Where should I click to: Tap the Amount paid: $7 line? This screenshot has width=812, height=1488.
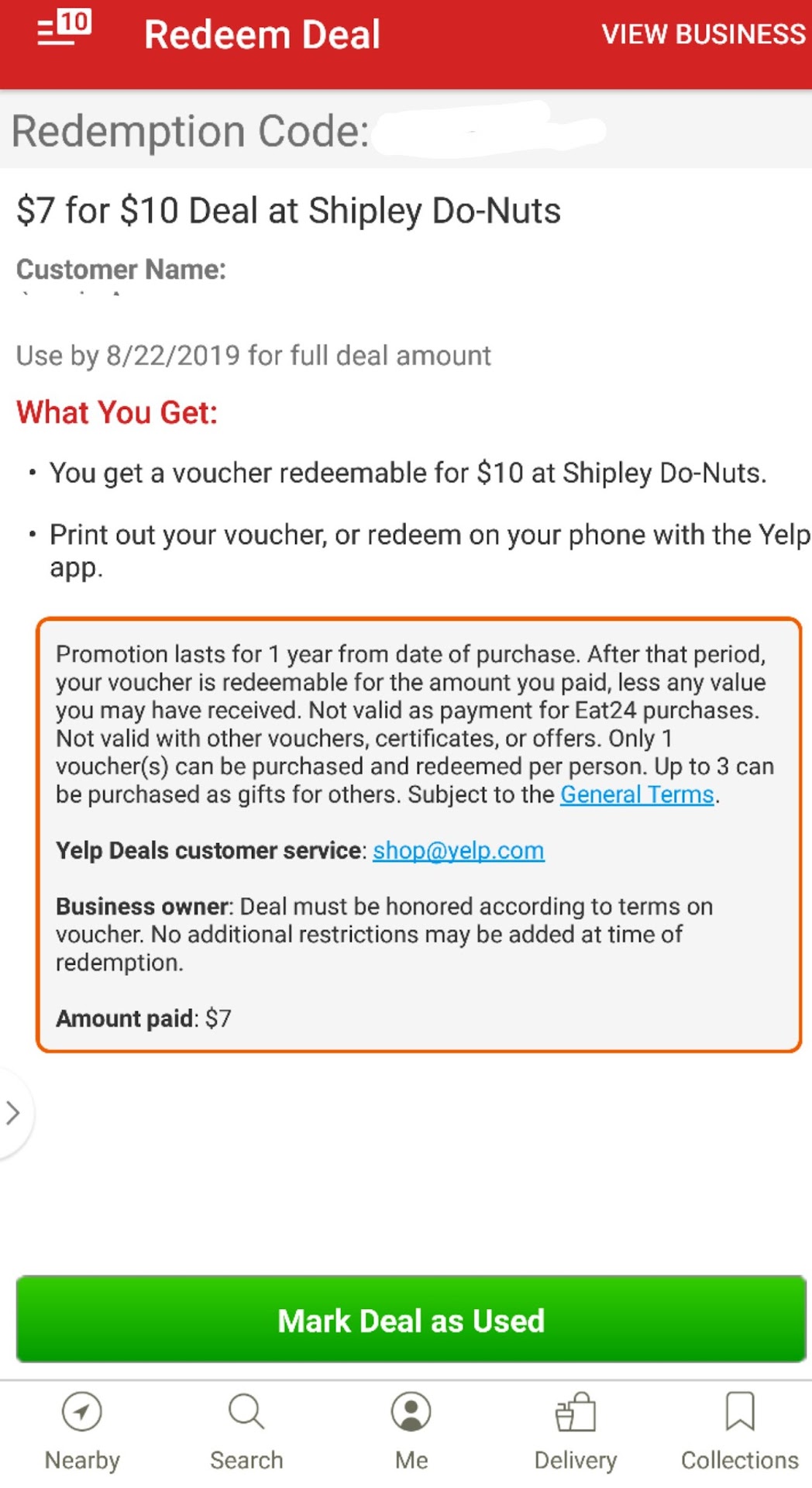143,1018
